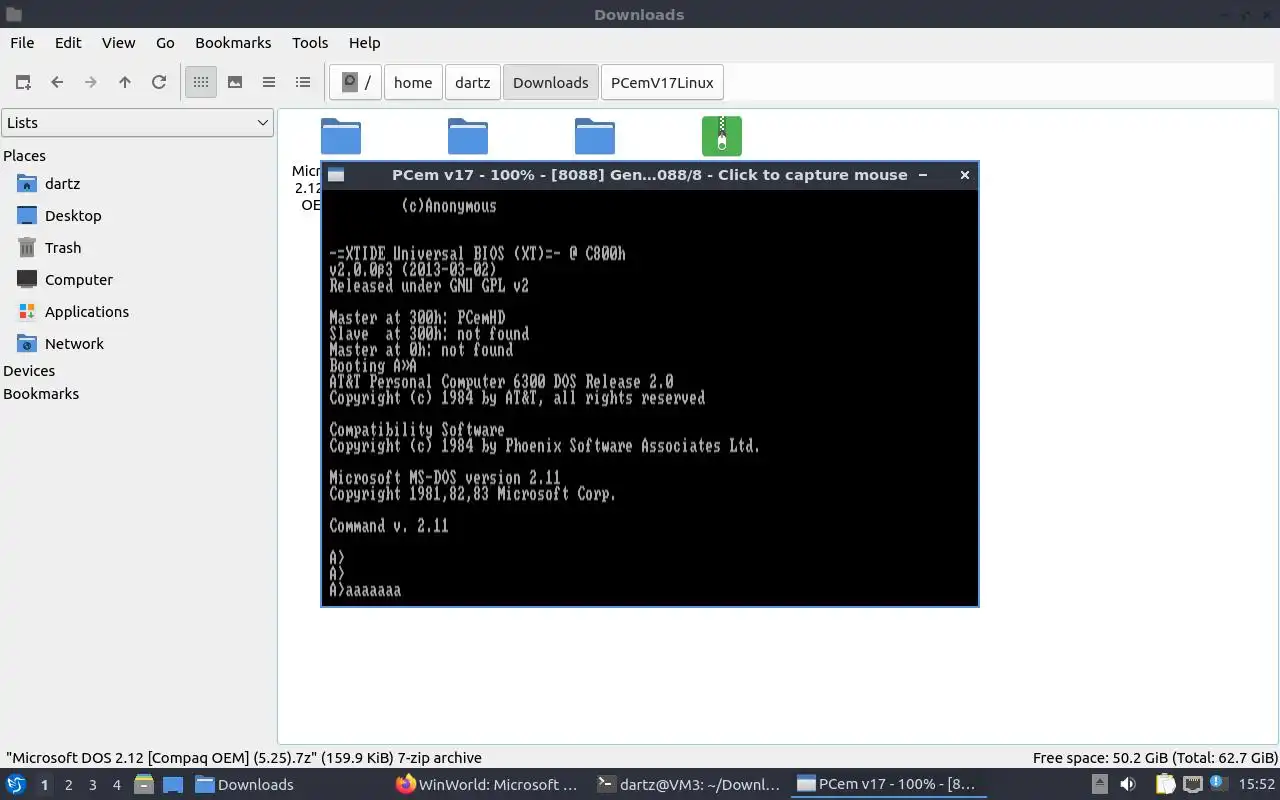Switch to workspace 4
The image size is (1280, 800).
[116, 785]
